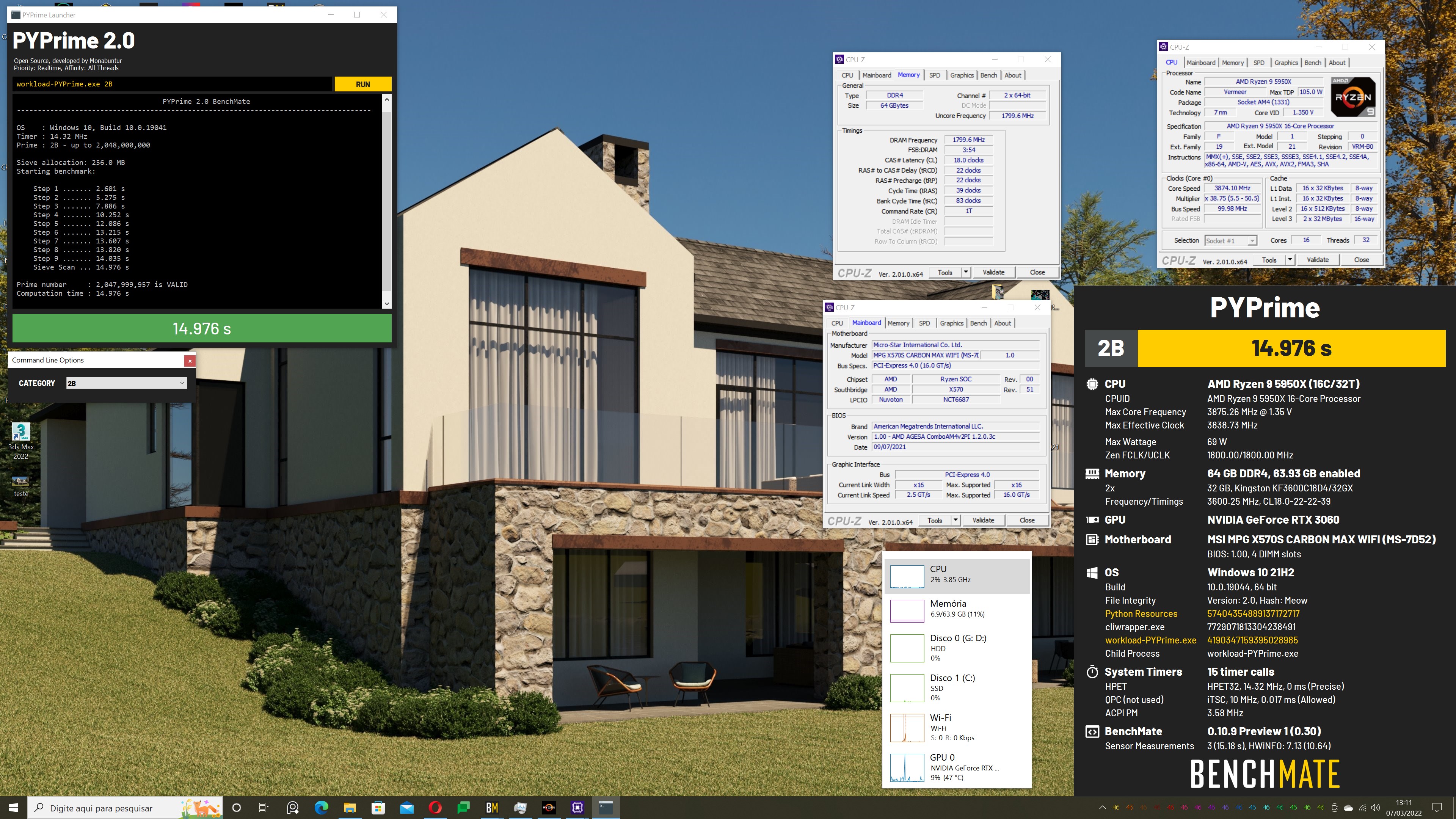Switch to BenchMate (BM) taskbar icon

tap(492, 808)
